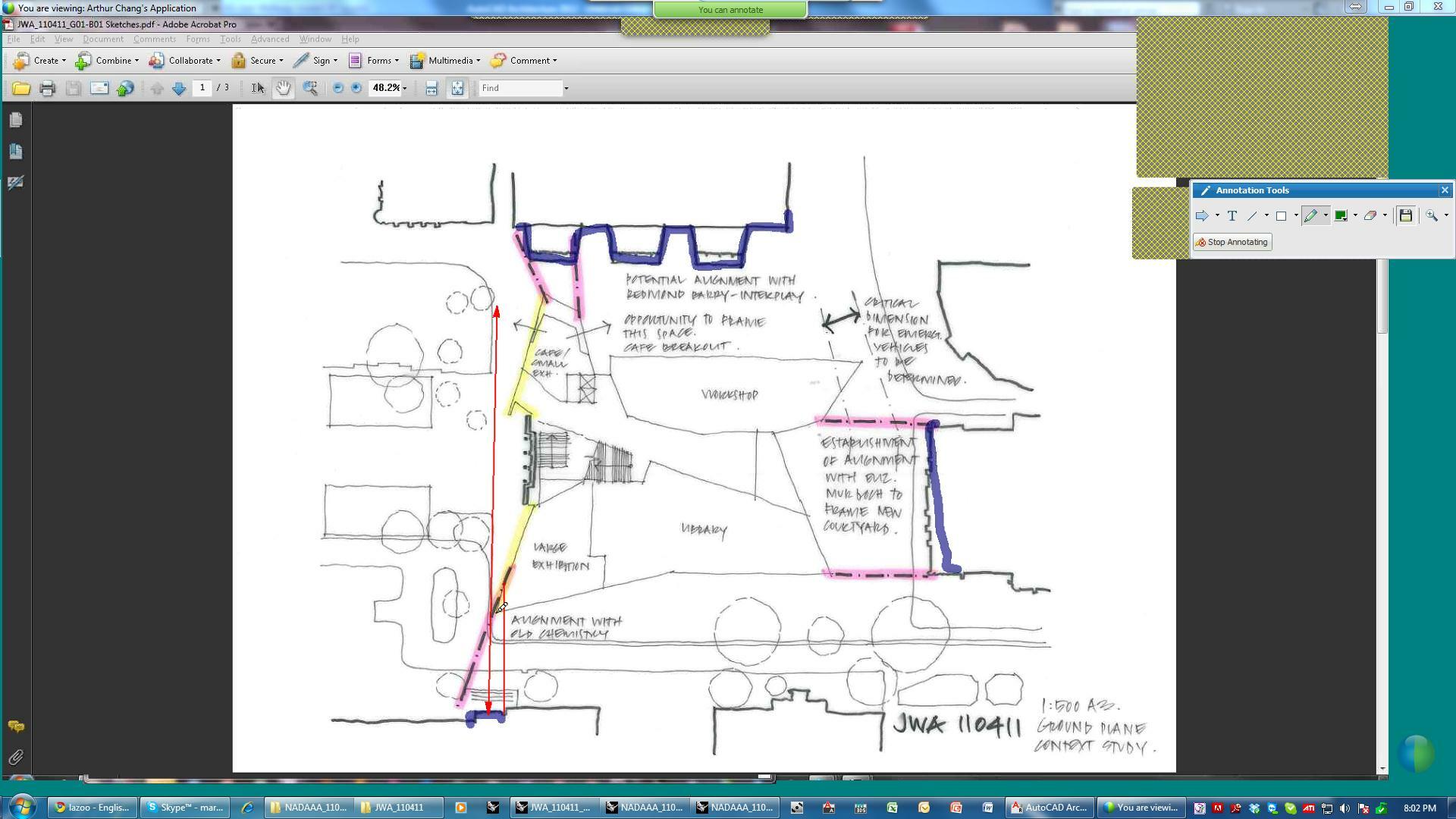This screenshot has height=819, width=1456.
Task: Expand the rectangle shape options dropdown
Action: [1296, 216]
